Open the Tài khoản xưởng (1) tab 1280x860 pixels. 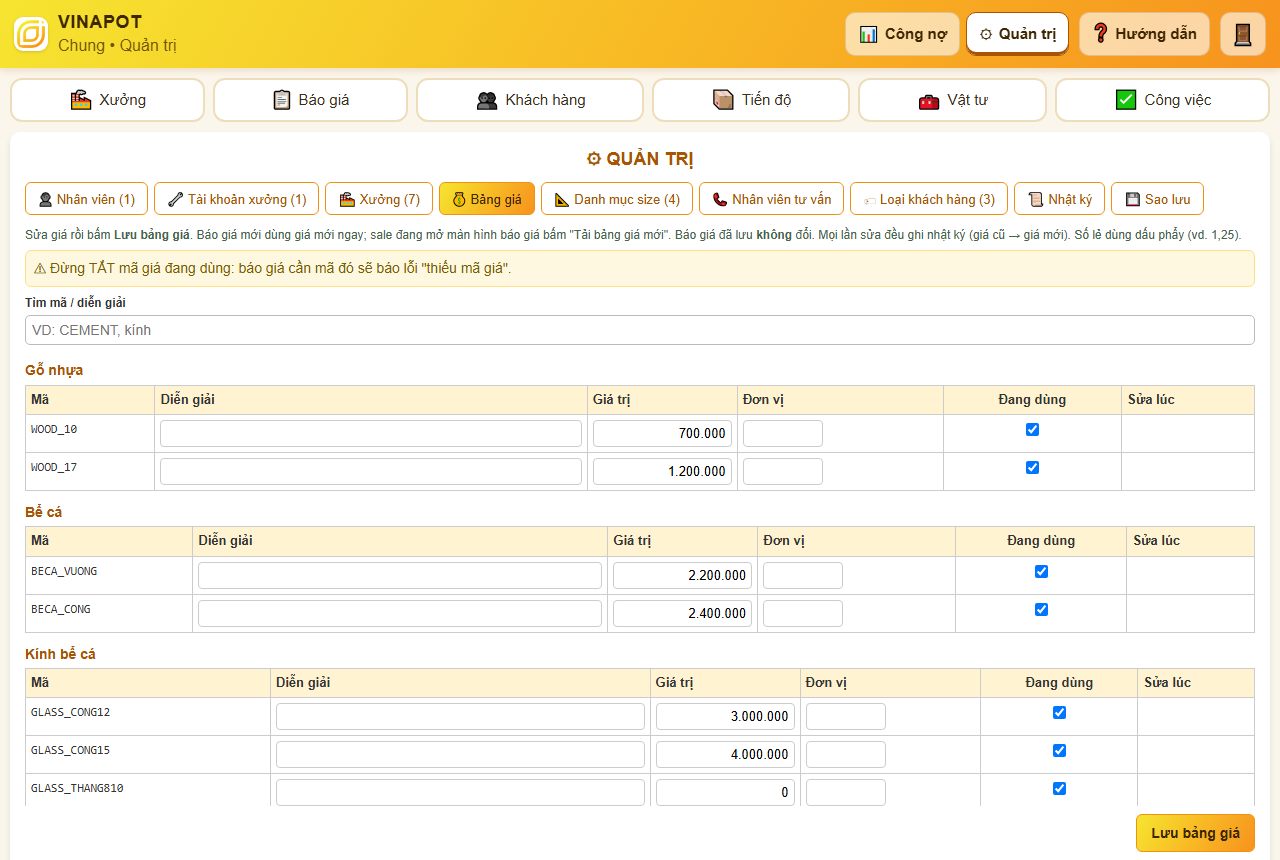[x=237, y=199]
